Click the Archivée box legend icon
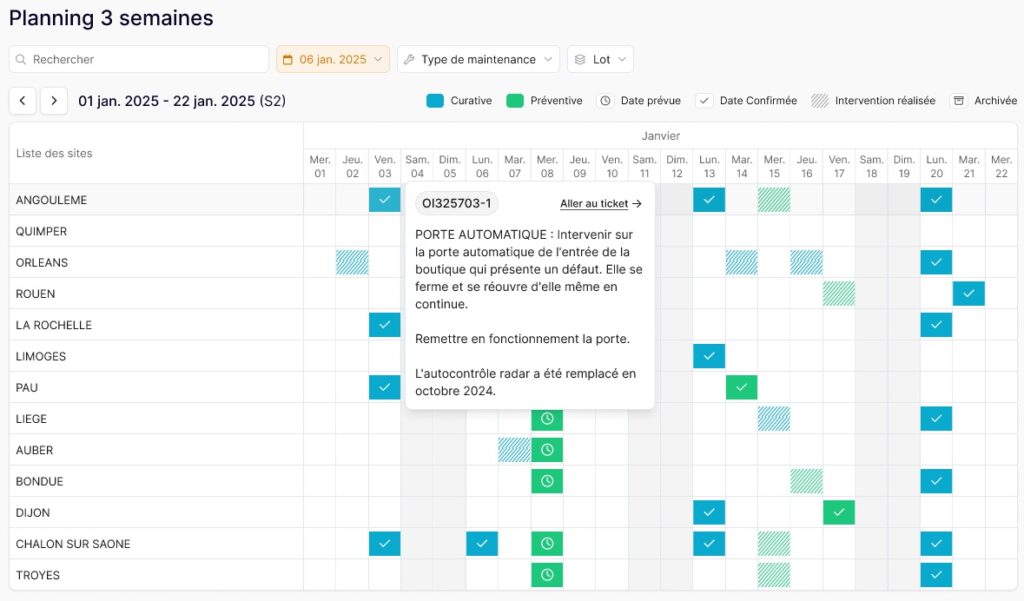Viewport: 1024px width, 601px height. [x=959, y=101]
